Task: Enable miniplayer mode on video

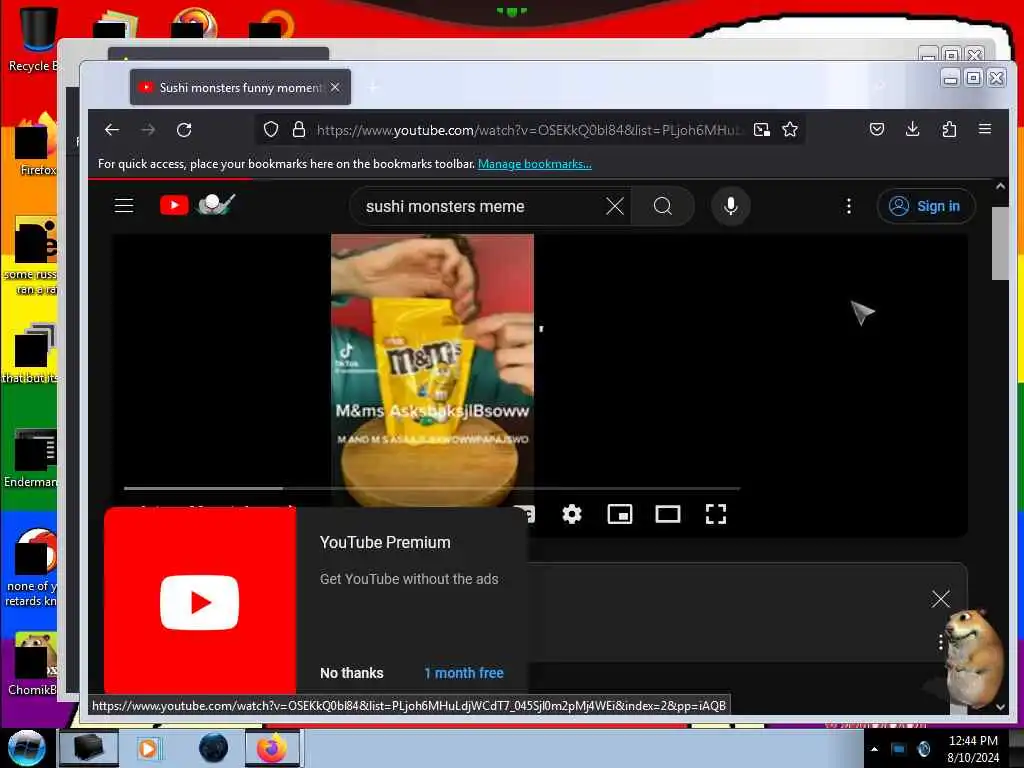Action: 620,514
